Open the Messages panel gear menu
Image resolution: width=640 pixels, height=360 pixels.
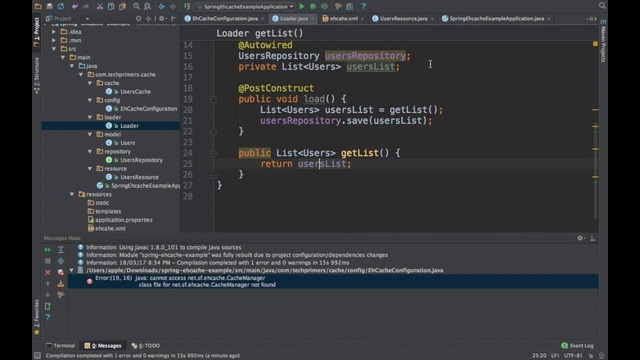[580, 238]
